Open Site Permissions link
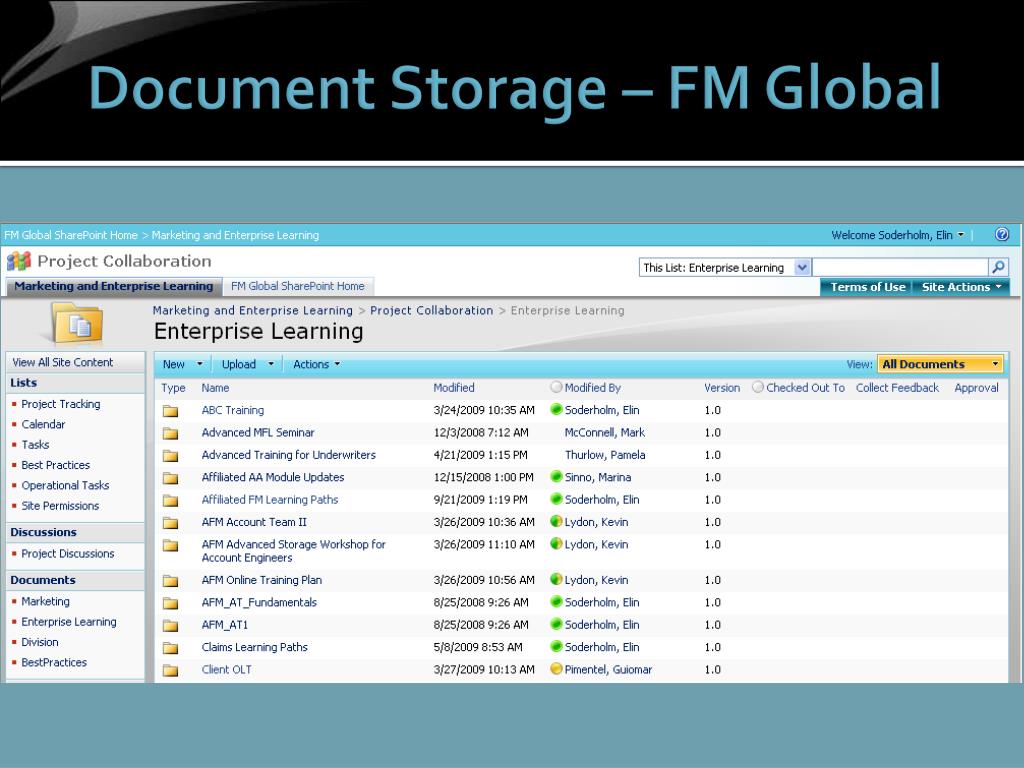 [x=60, y=506]
